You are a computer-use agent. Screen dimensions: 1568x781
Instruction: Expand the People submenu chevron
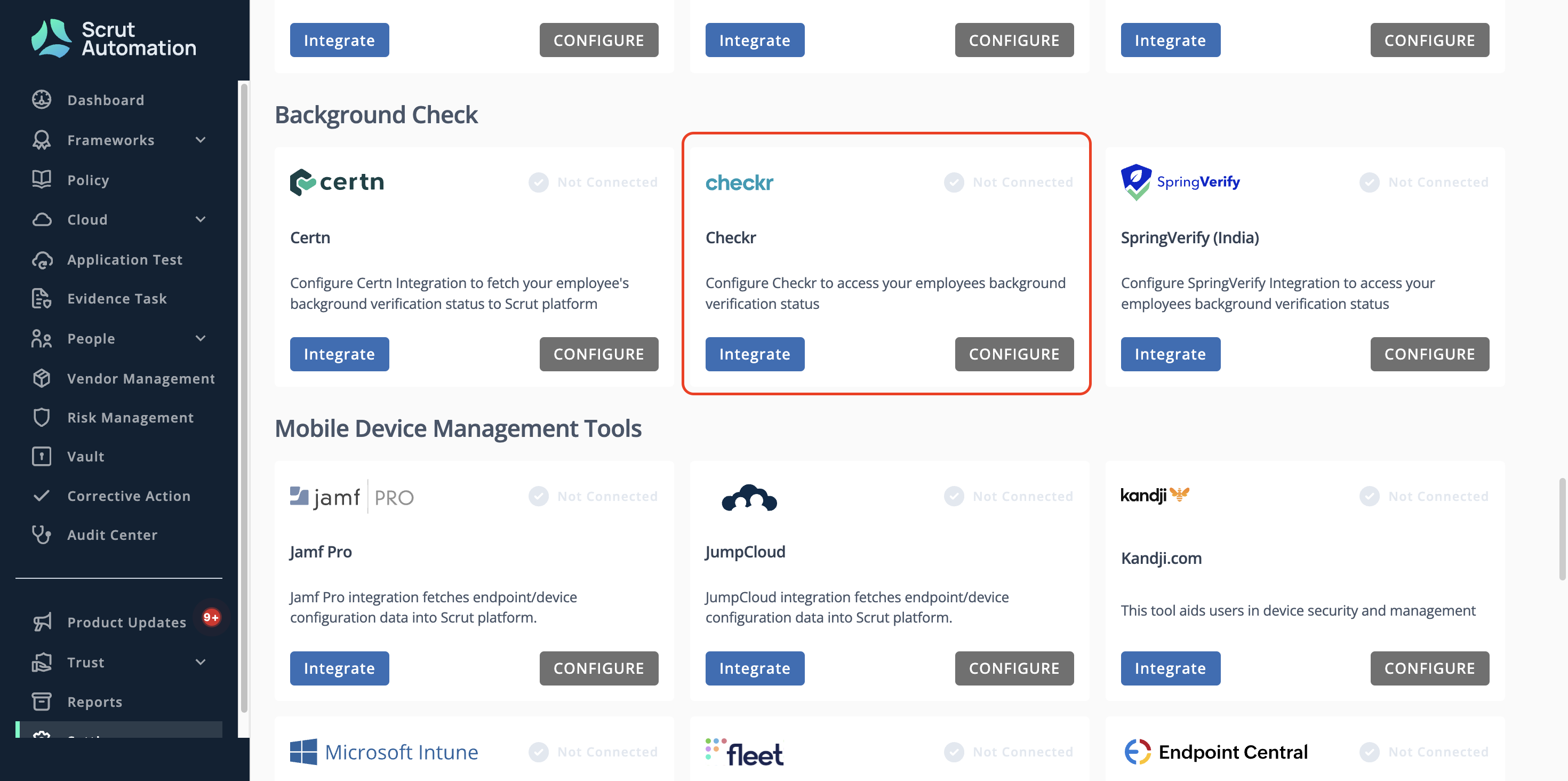pos(200,338)
